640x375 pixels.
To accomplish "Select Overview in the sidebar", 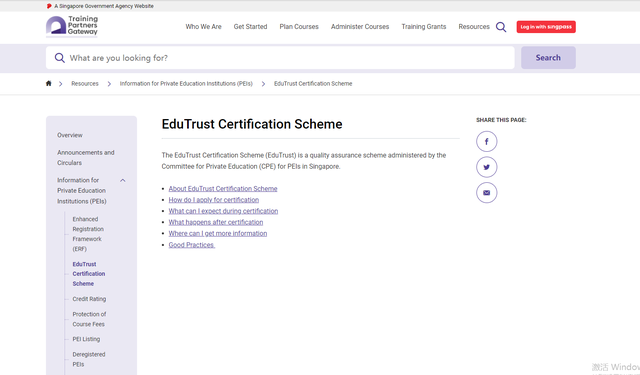I will 70,135.
